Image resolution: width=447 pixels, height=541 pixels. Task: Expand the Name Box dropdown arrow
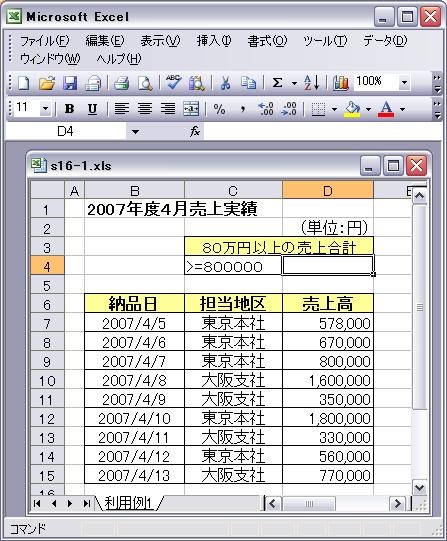[x=135, y=131]
